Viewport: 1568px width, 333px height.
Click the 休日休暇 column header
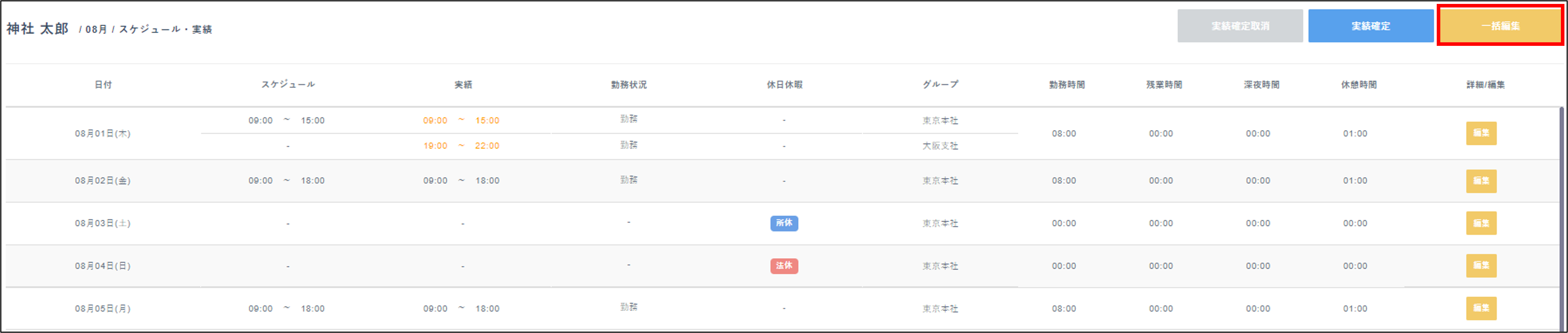tap(784, 85)
